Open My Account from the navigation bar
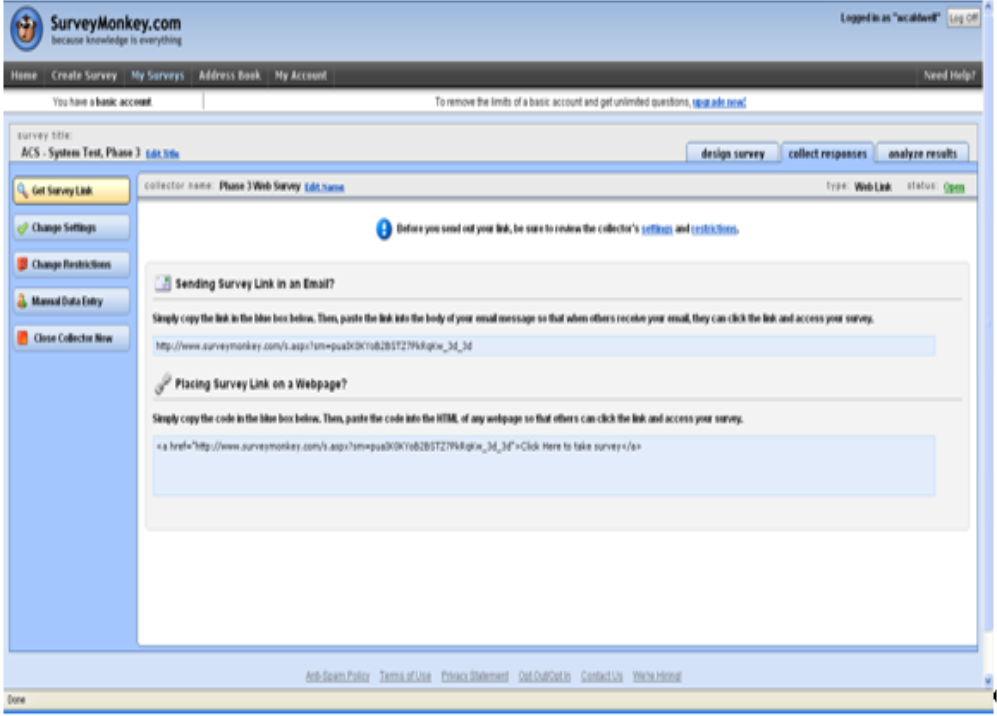997x716 pixels. tap(301, 76)
